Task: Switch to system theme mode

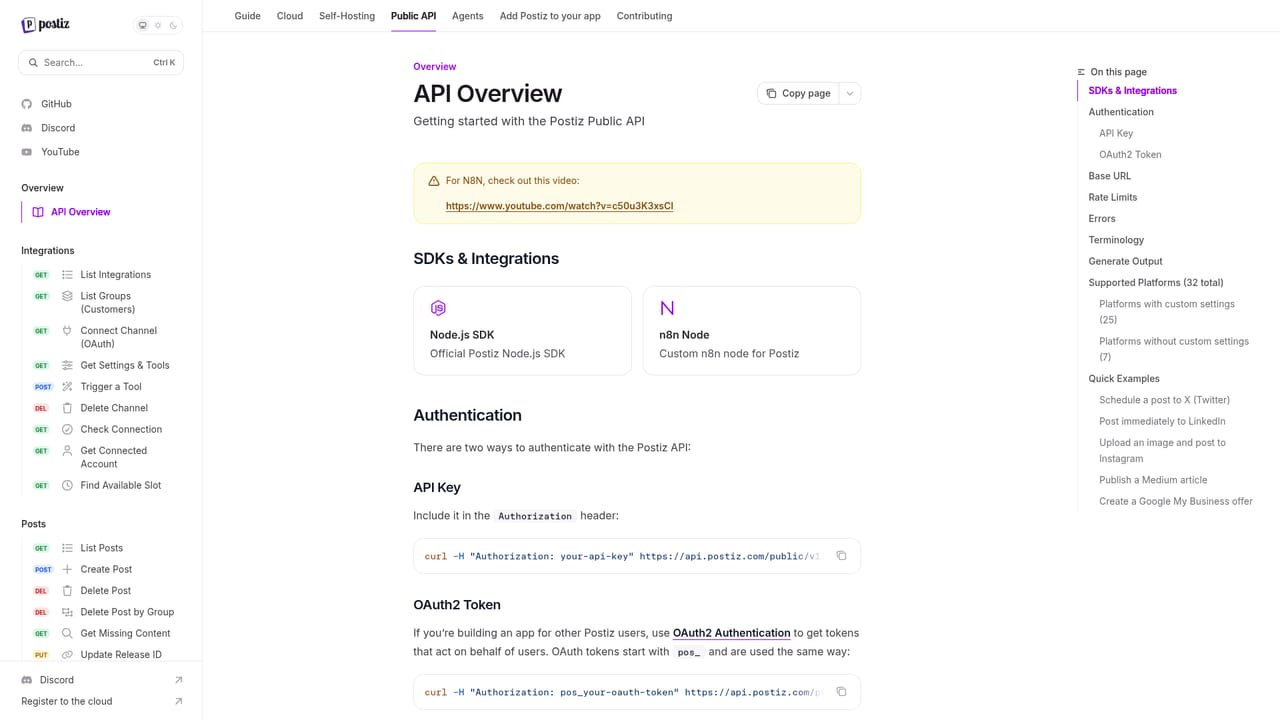Action: [143, 26]
